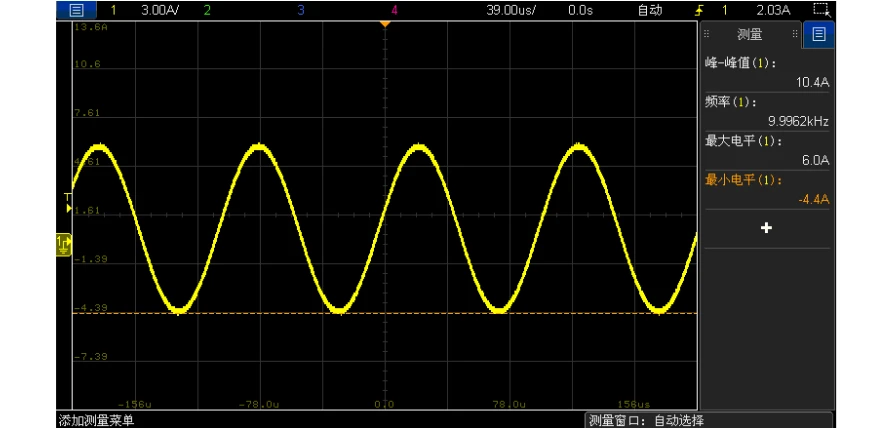Select the 最大电平(1) measurement
Screen dimensions: 880x428
744,141
